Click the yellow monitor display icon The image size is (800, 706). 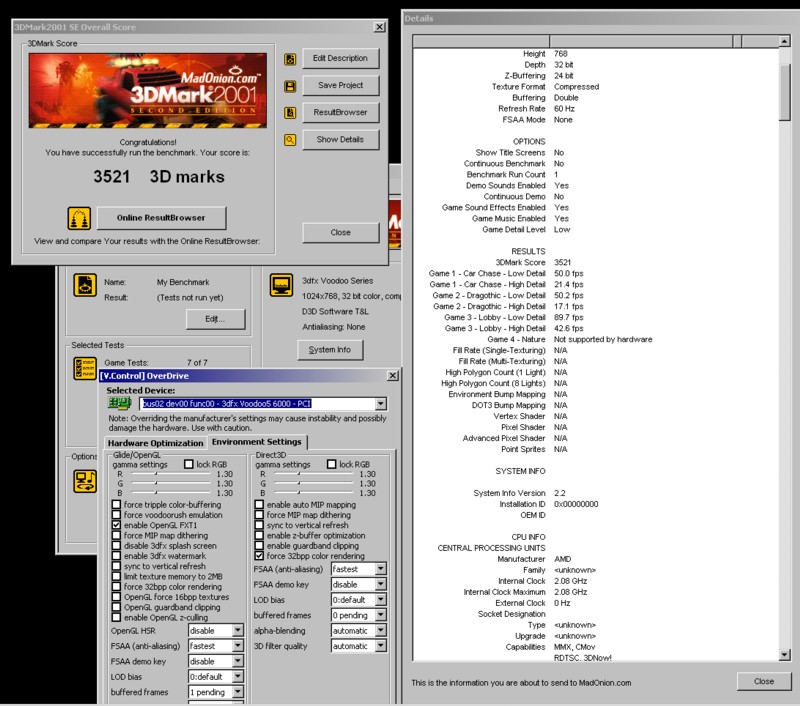point(282,288)
